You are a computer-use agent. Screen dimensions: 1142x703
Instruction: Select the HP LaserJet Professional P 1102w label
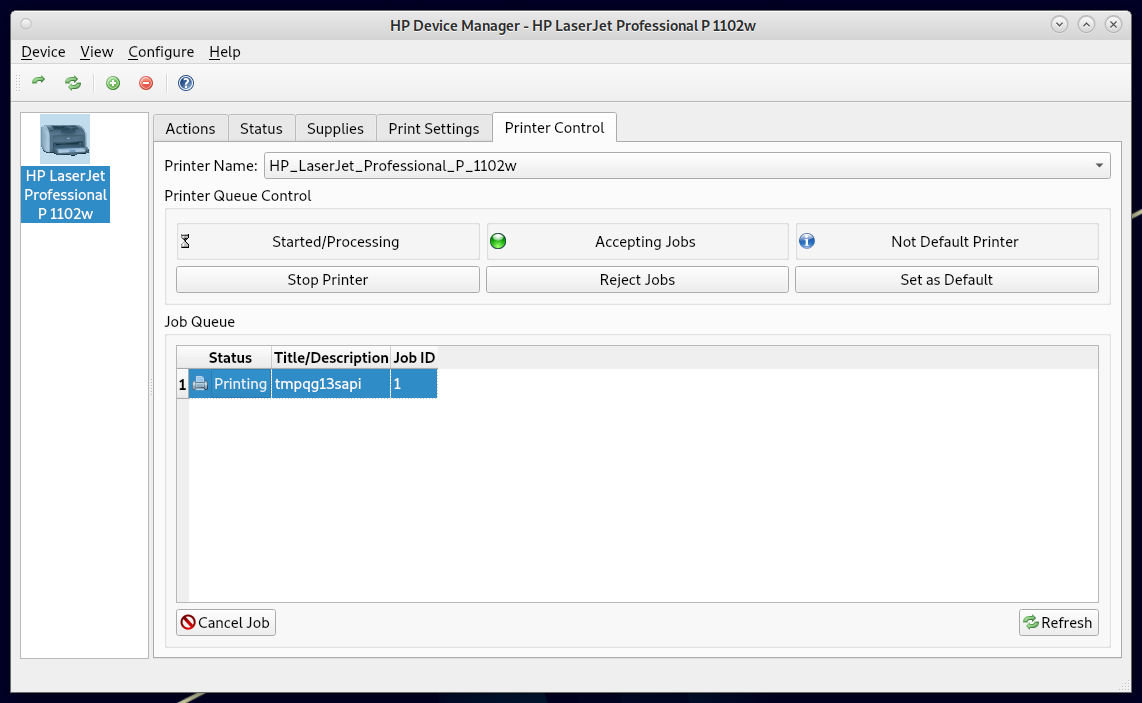tap(66, 195)
